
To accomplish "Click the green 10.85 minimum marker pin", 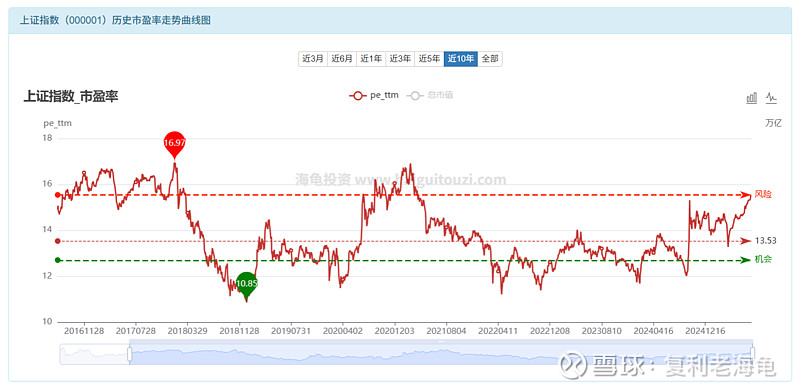I will (246, 284).
